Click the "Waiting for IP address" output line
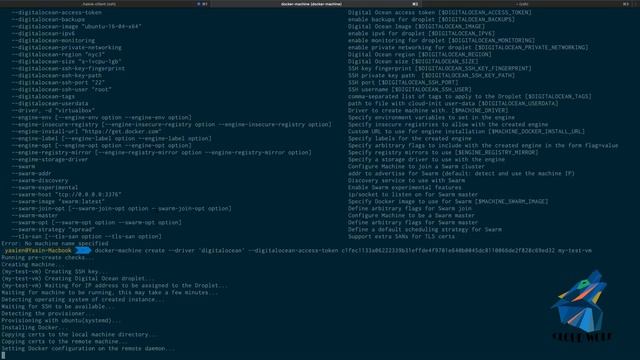Image resolution: width=640 pixels, height=360 pixels. pos(115,285)
